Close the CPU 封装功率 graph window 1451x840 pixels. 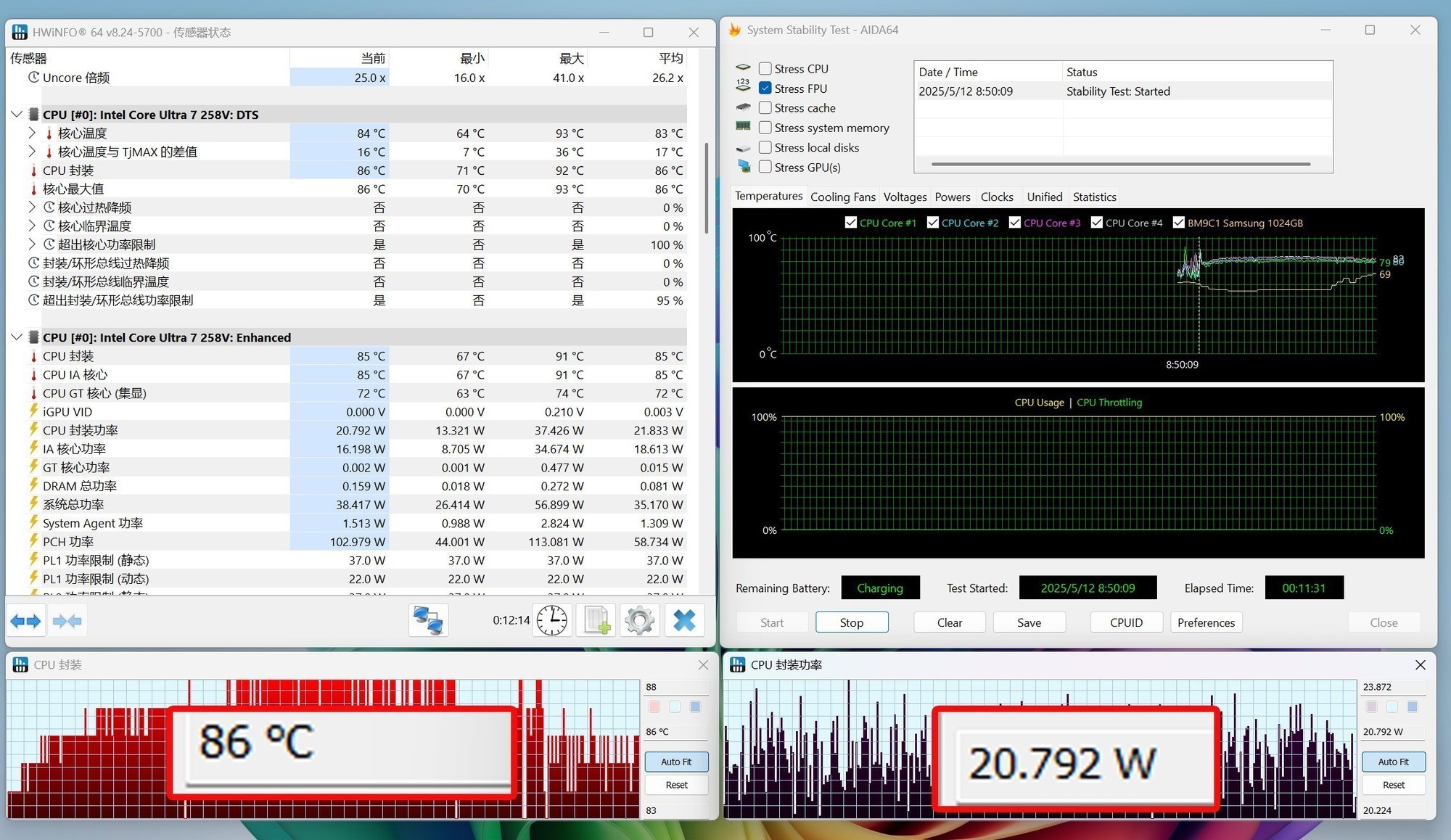click(1420, 664)
